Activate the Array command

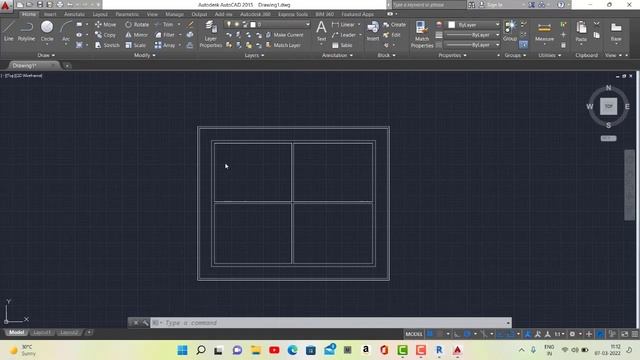165,45
